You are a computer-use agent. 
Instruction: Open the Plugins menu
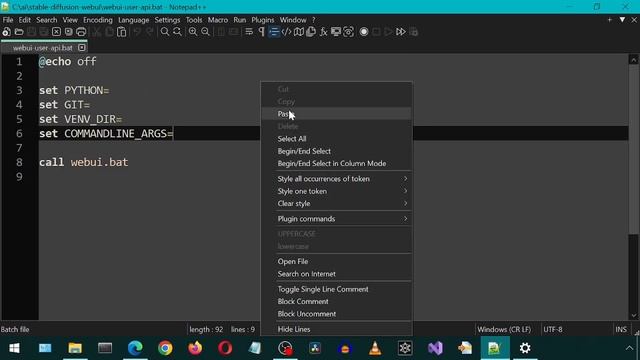(262, 20)
